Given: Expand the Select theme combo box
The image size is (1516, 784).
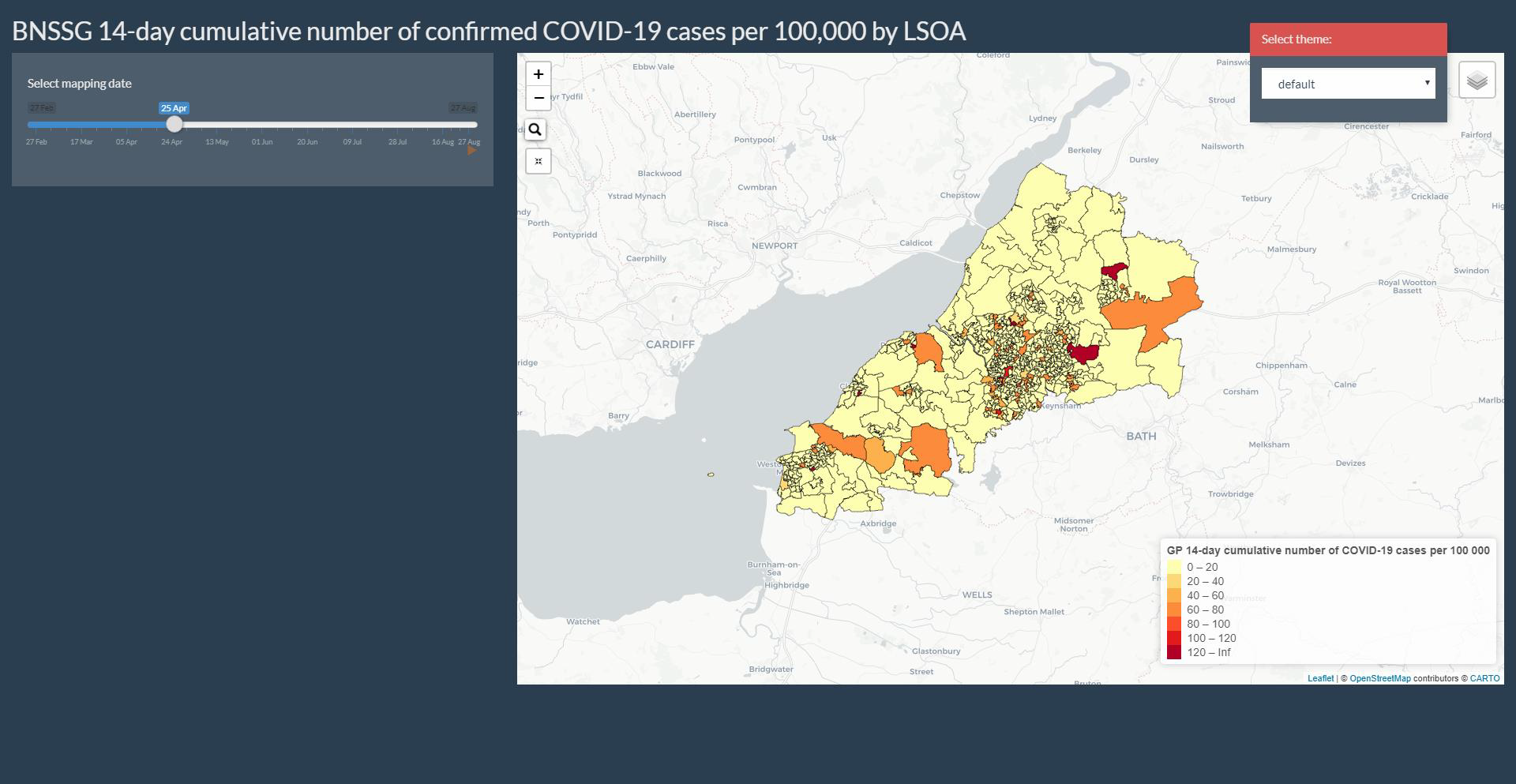Looking at the screenshot, I should pos(1348,83).
